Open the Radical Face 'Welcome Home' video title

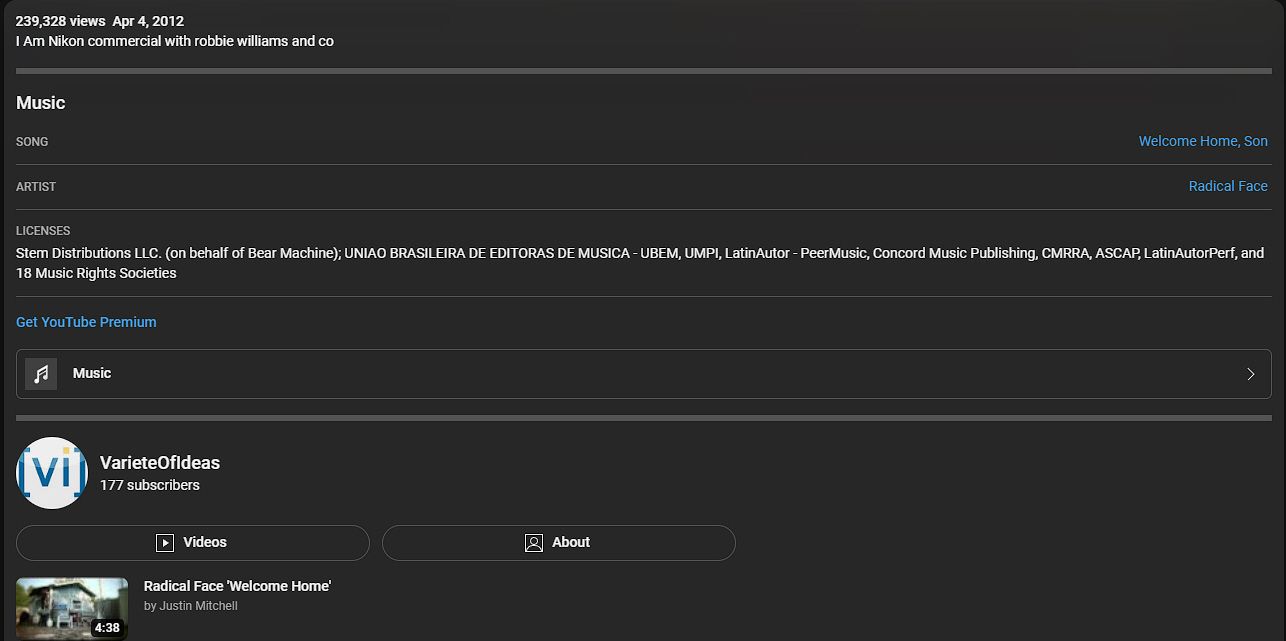(237, 586)
